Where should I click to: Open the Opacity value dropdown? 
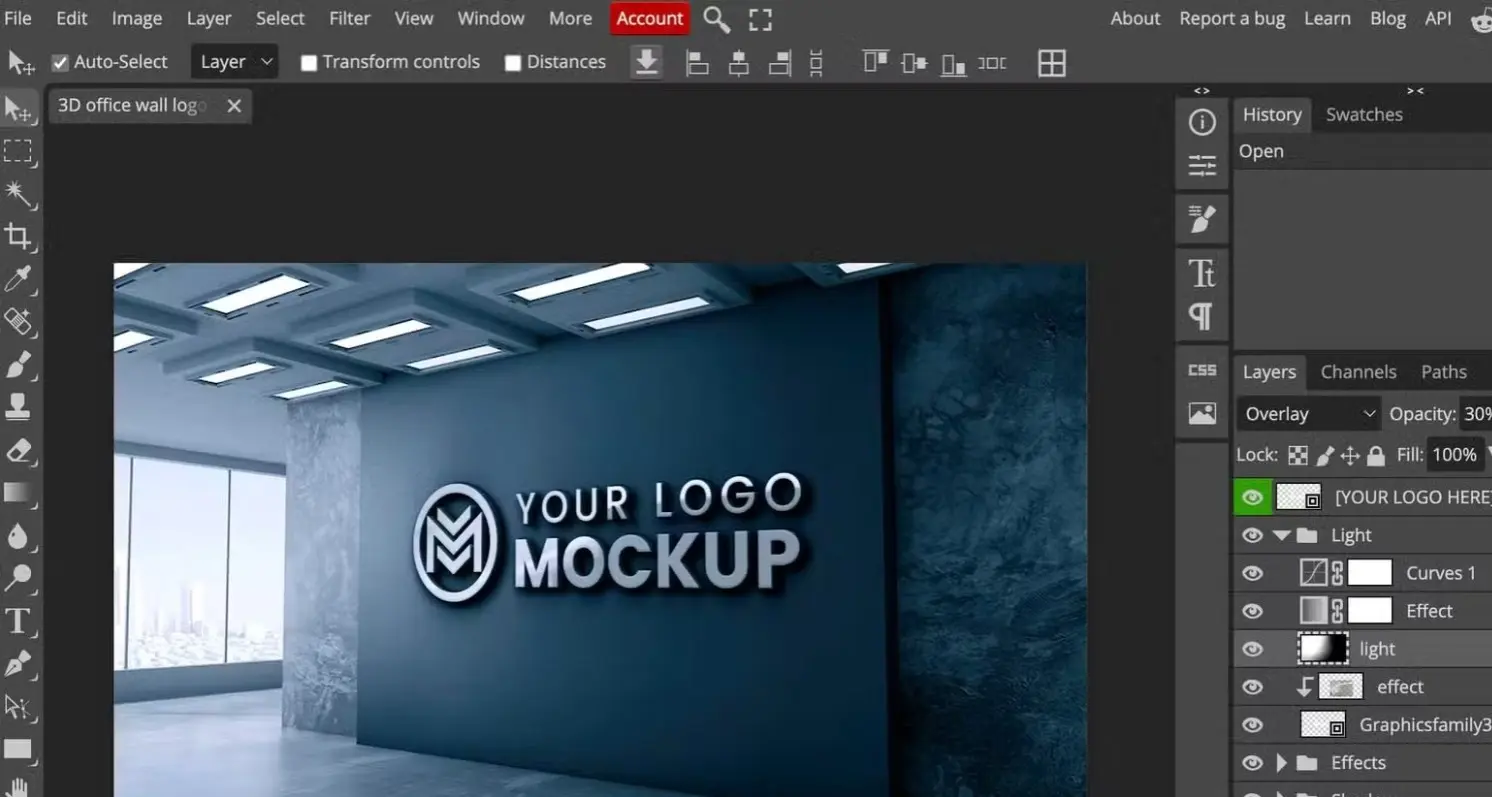(x=1476, y=414)
